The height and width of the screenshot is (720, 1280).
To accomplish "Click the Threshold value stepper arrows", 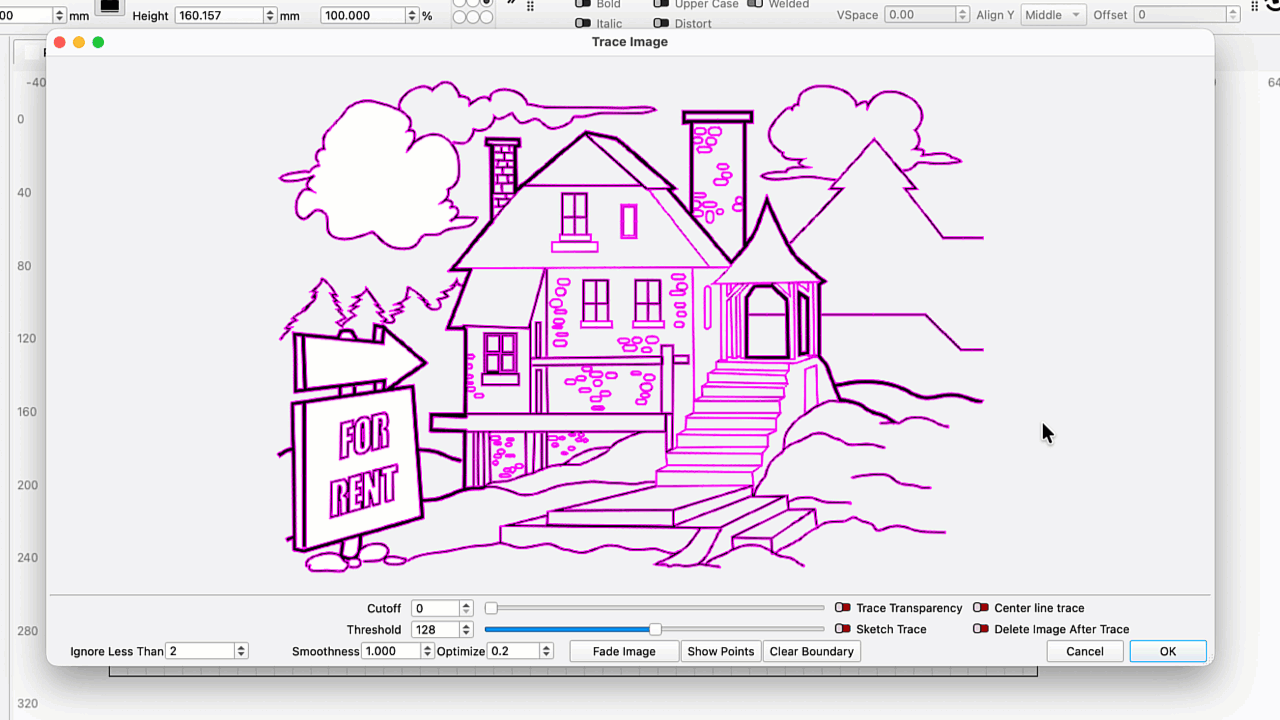I will [x=466, y=629].
